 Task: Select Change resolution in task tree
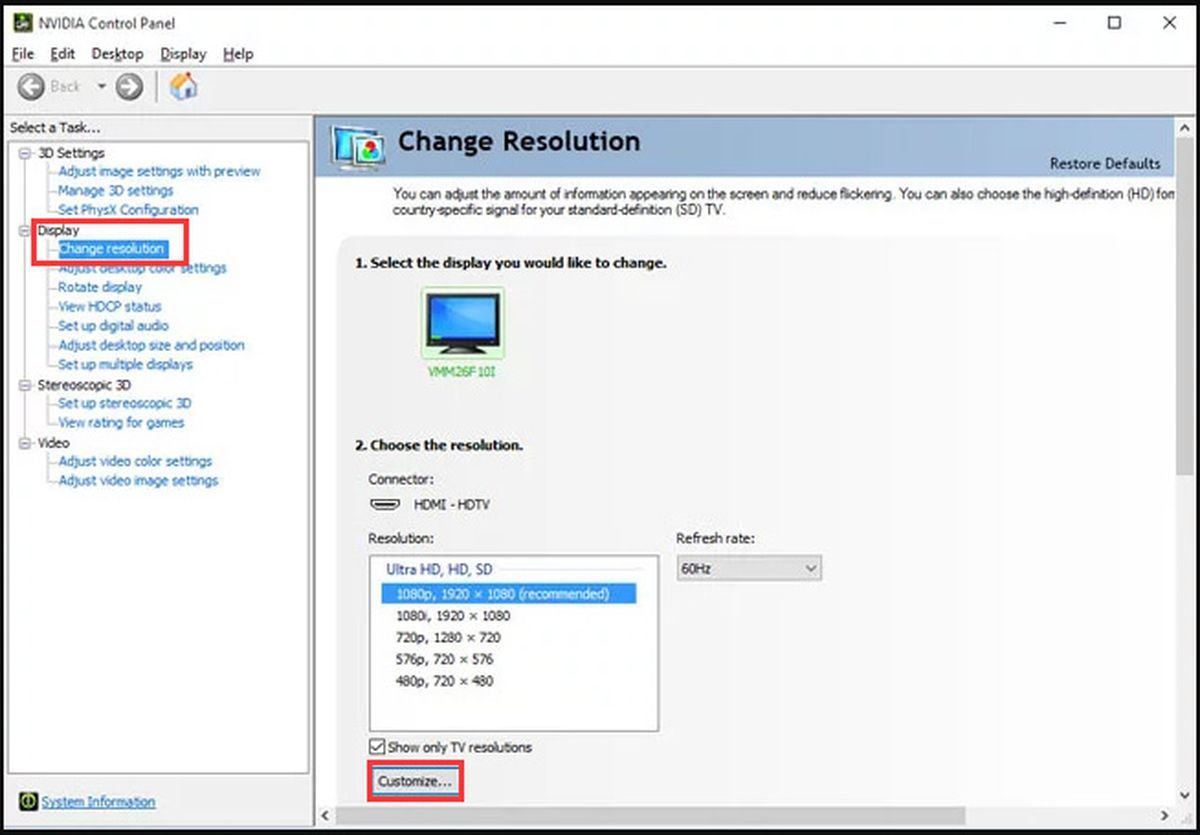tap(111, 248)
